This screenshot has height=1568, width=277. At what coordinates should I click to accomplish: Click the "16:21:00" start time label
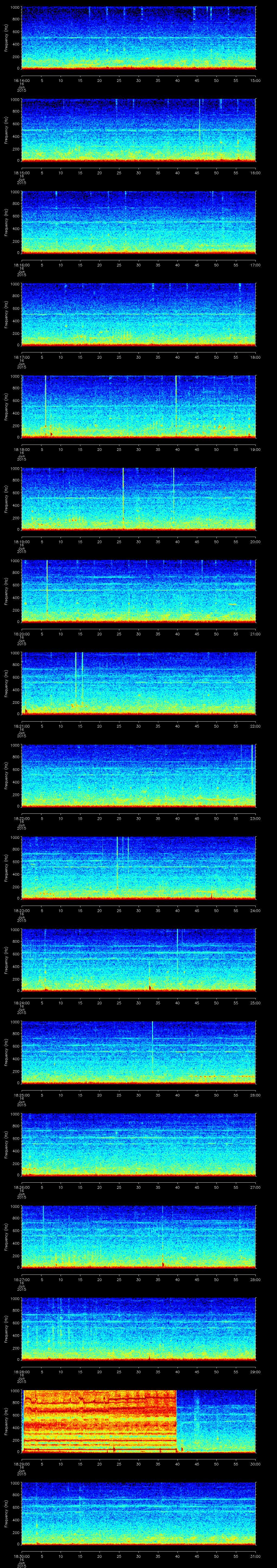tap(21, 726)
